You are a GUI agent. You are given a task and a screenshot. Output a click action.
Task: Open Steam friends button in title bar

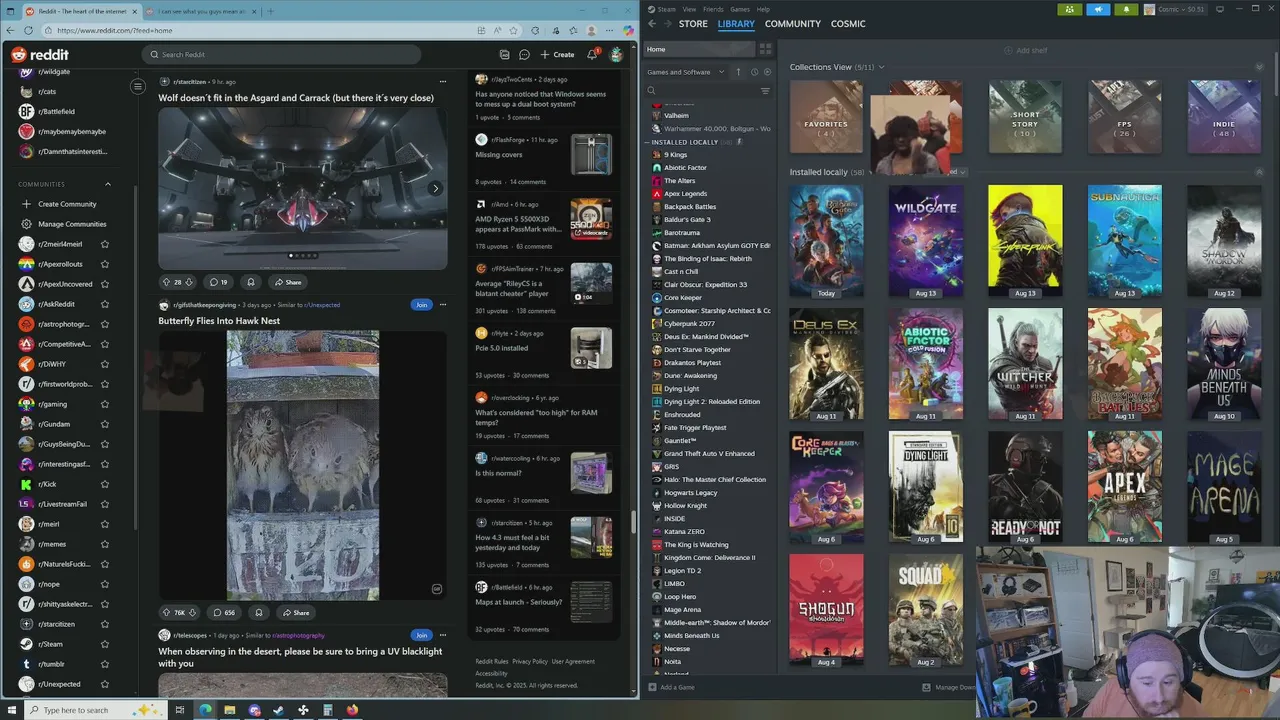pos(1070,9)
